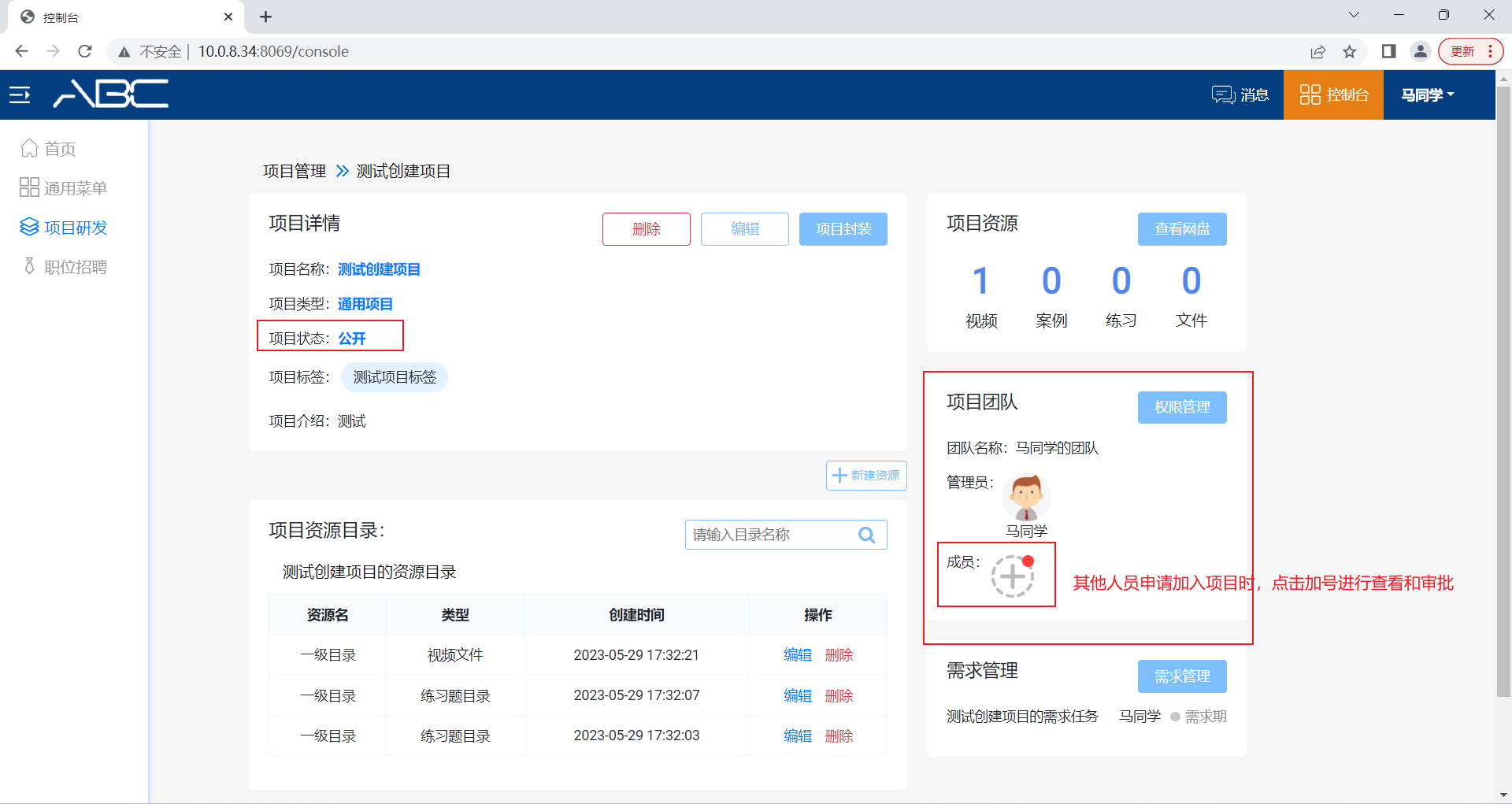The image size is (1512, 804).
Task: Click the 查看网盘 button
Action: 1182,229
